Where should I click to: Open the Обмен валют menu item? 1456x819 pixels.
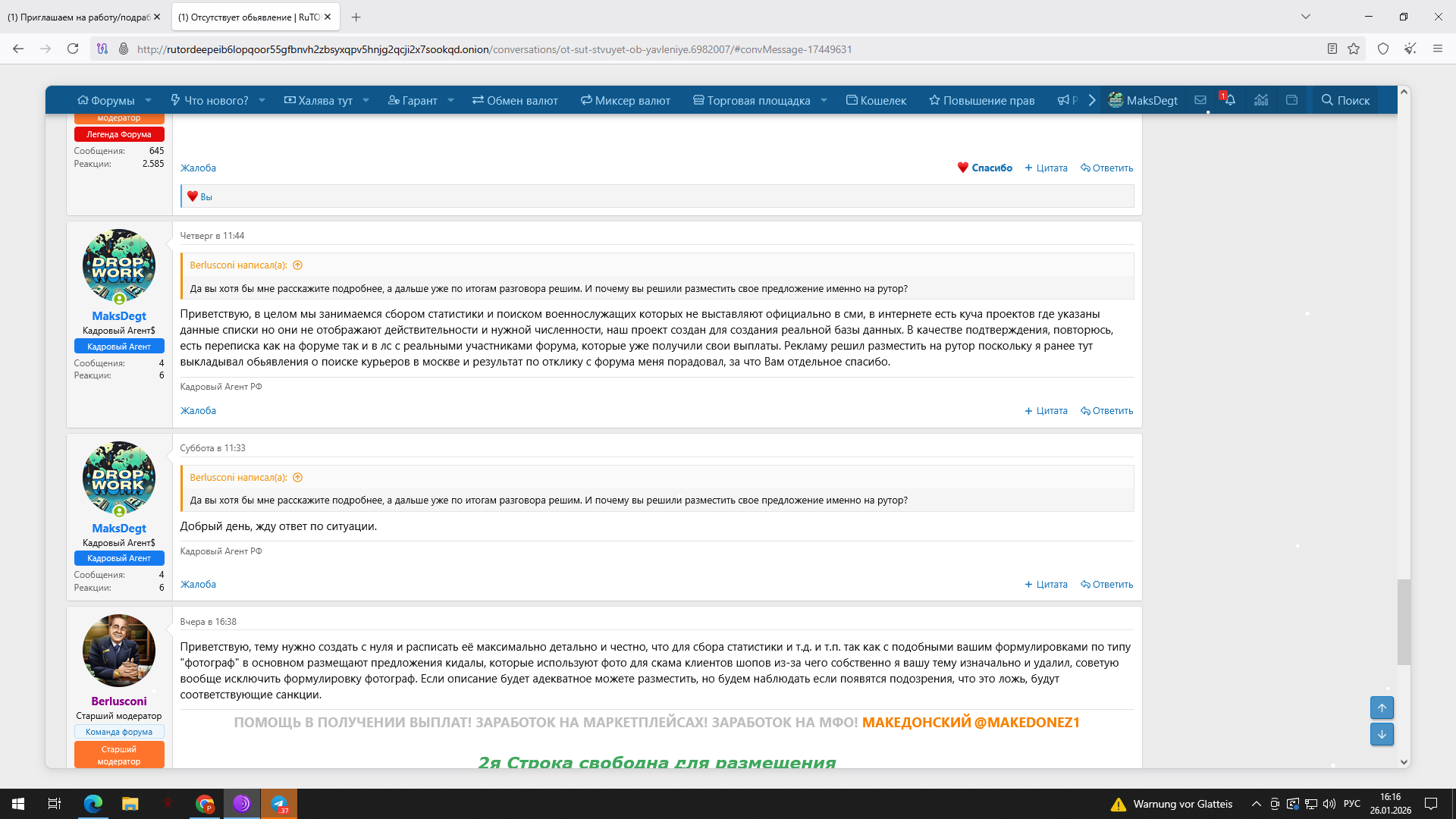515,100
